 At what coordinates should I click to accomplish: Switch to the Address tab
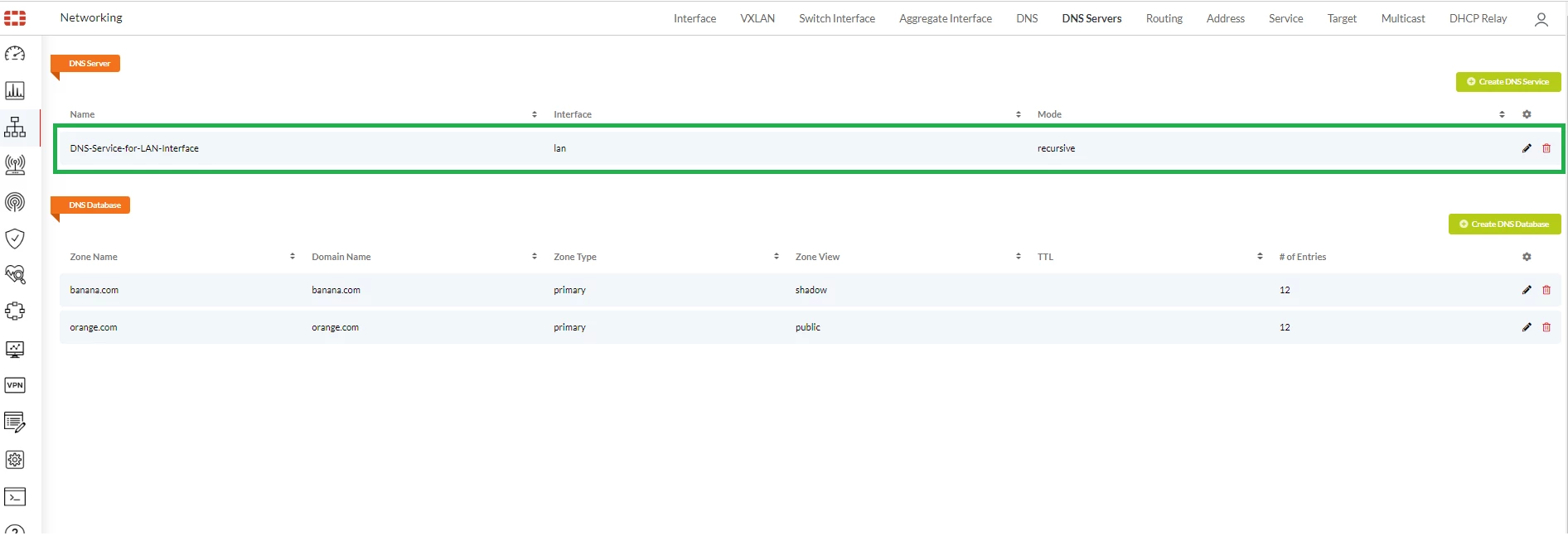point(1226,18)
